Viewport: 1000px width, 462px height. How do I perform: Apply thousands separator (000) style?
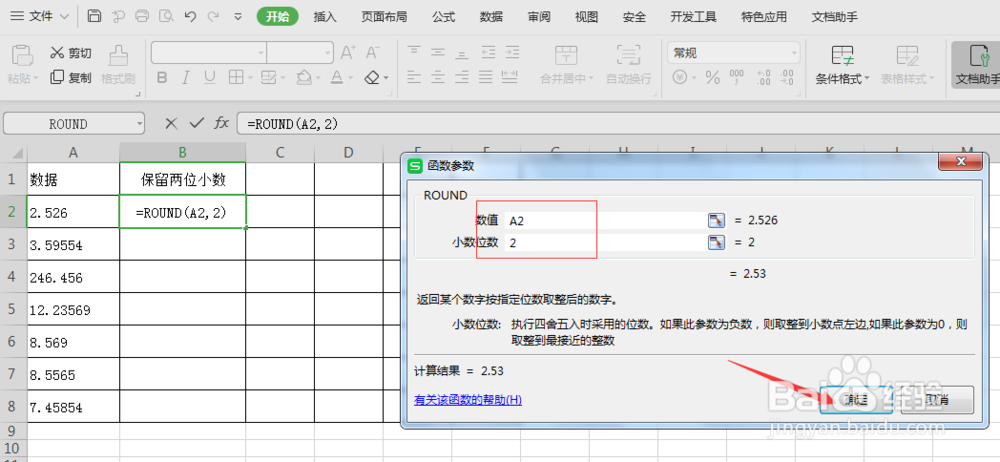[x=736, y=78]
